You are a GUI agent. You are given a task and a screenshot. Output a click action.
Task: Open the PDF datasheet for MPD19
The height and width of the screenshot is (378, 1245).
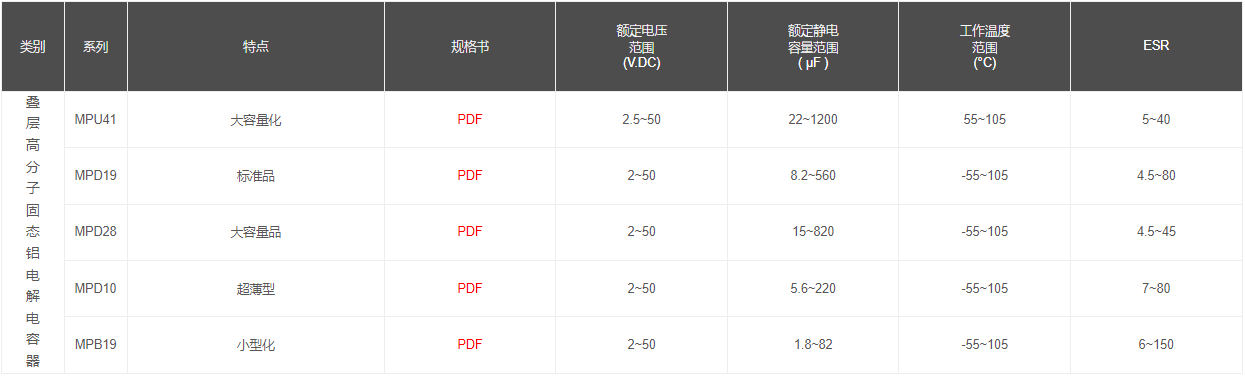pyautogui.click(x=470, y=175)
